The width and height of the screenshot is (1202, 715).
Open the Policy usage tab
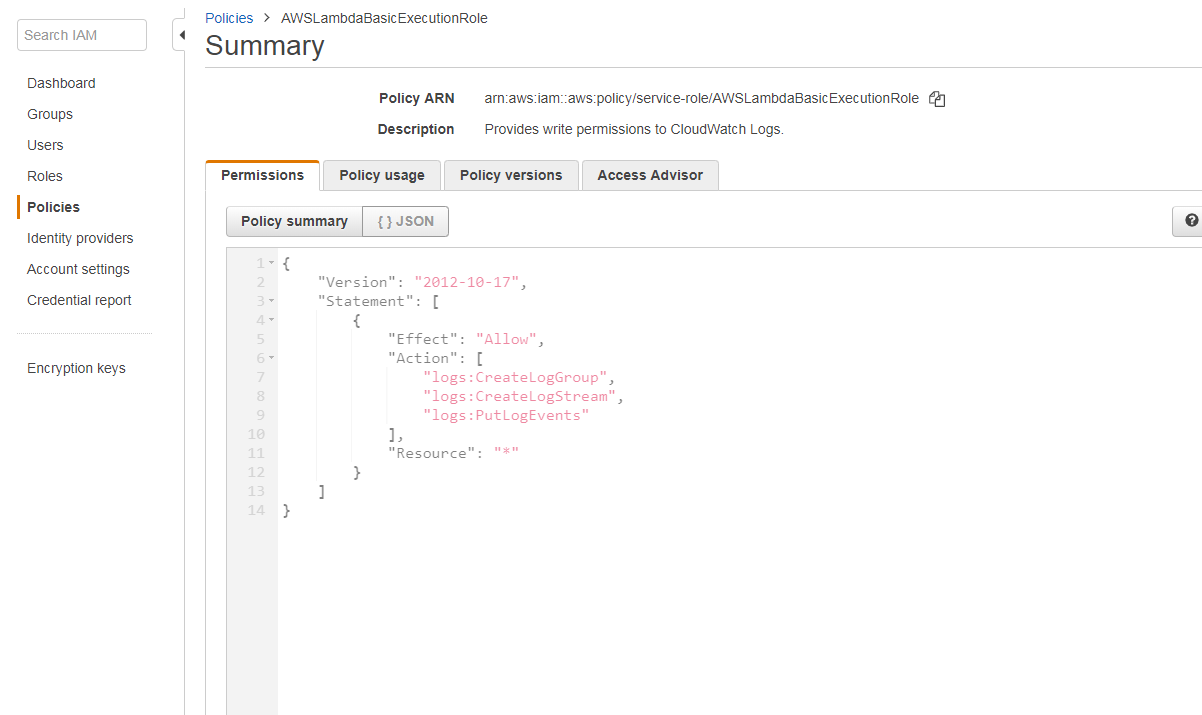point(382,175)
